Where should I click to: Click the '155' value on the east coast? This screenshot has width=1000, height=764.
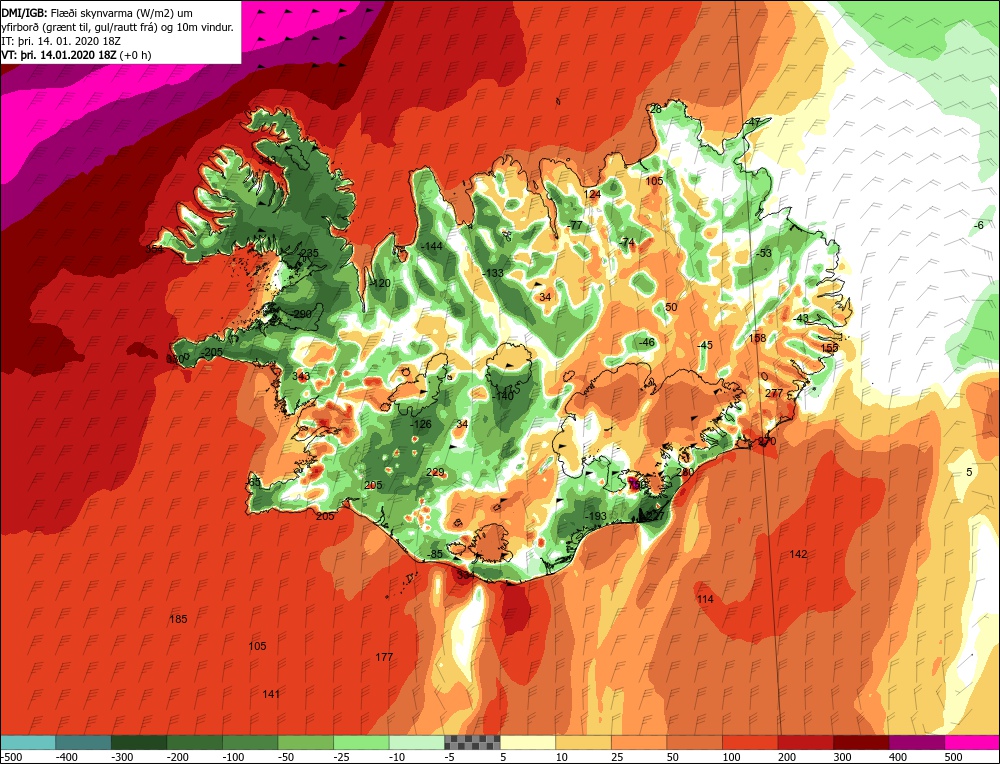pyautogui.click(x=830, y=348)
